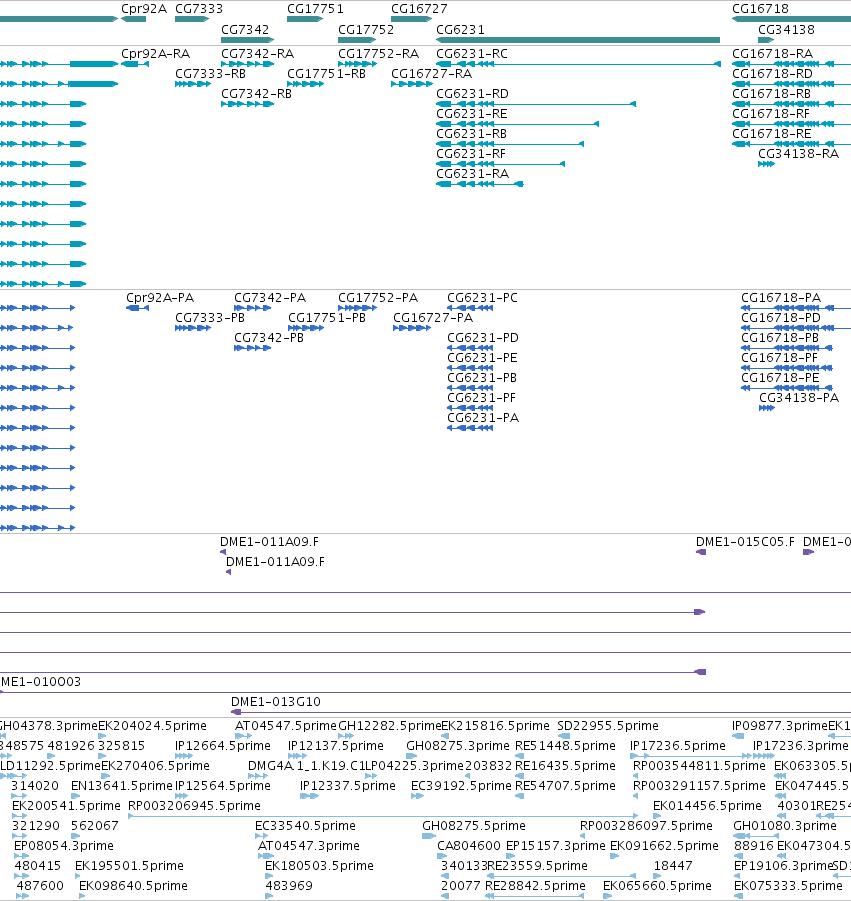Click transcript CG6231-RB label
This screenshot has height=901, width=851.
[x=471, y=133]
